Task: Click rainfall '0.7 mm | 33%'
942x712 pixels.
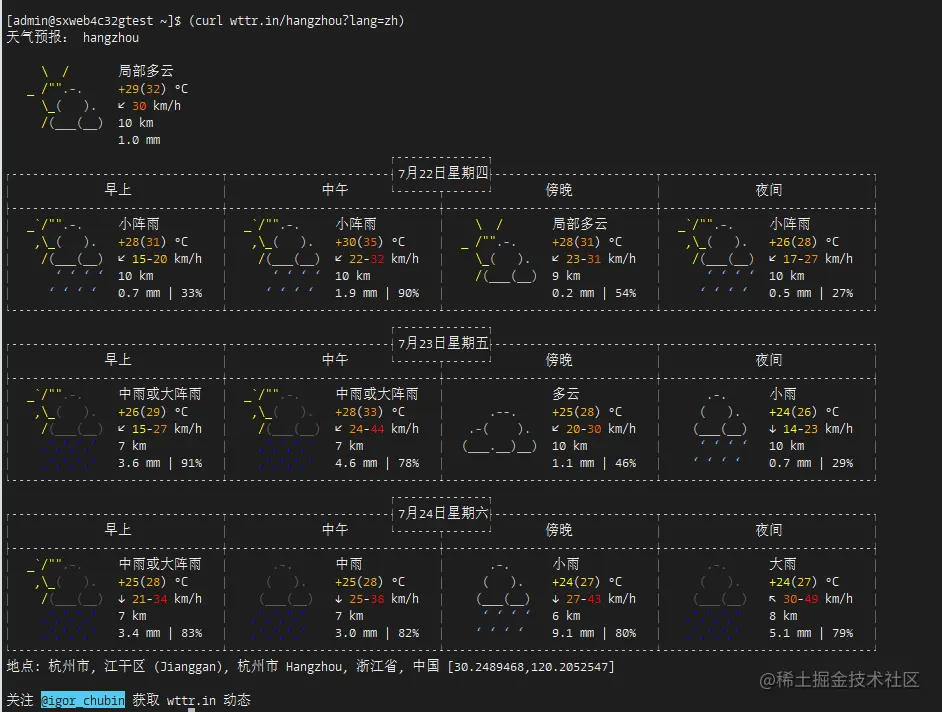Action: click(x=160, y=293)
